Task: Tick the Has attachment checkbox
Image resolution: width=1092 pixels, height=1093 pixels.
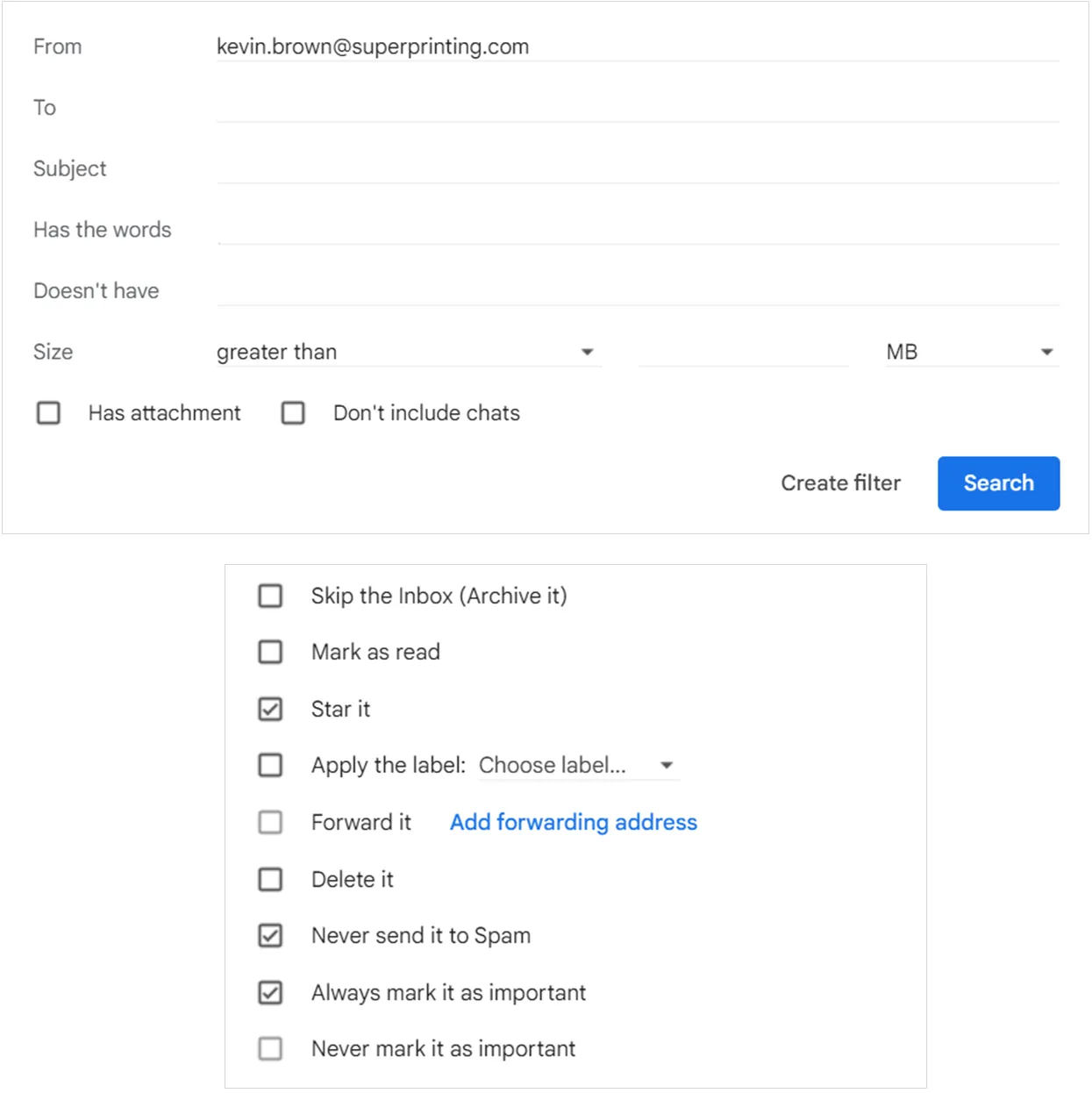Action: (x=48, y=413)
